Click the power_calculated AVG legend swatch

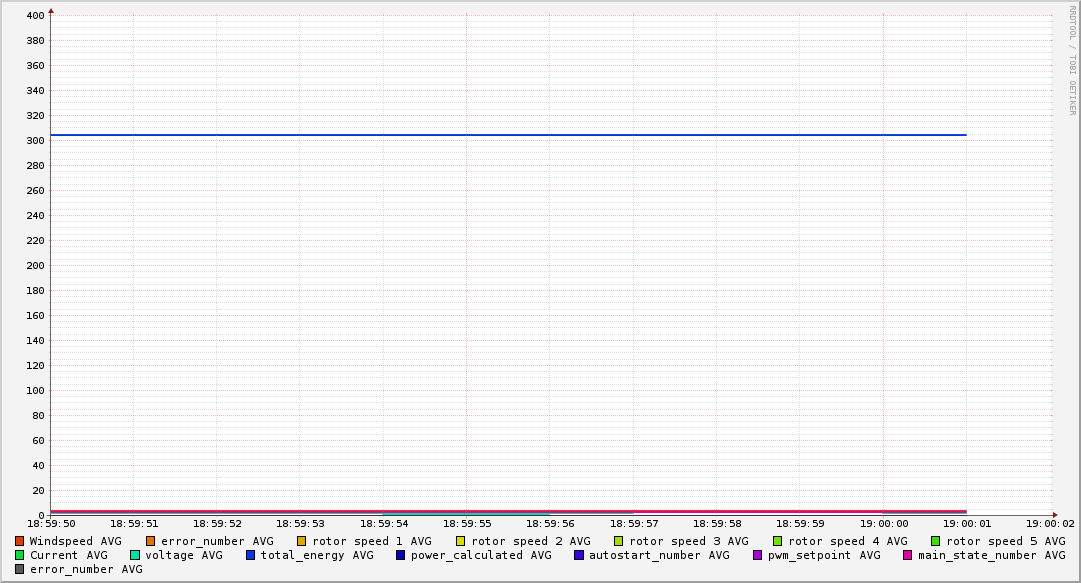point(401,555)
